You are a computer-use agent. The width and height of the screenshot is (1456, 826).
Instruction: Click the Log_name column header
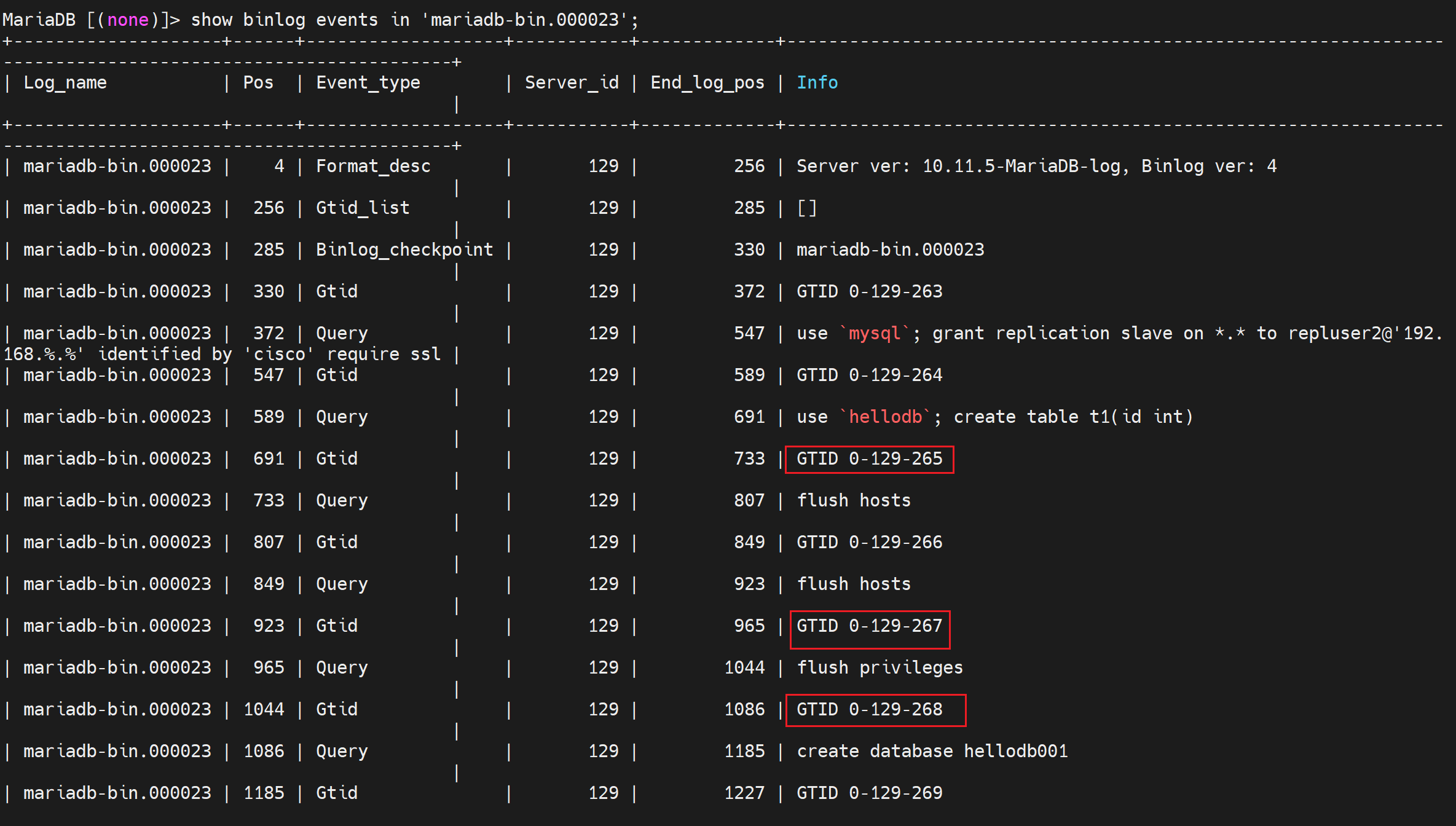65,83
